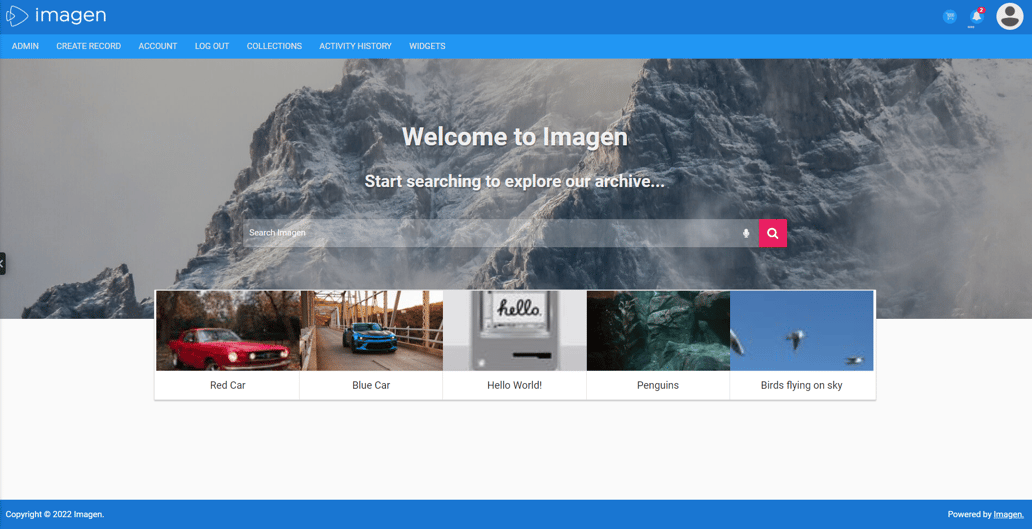This screenshot has height=529, width=1032.
Task: Activate voice search microphone icon
Action: pos(746,233)
